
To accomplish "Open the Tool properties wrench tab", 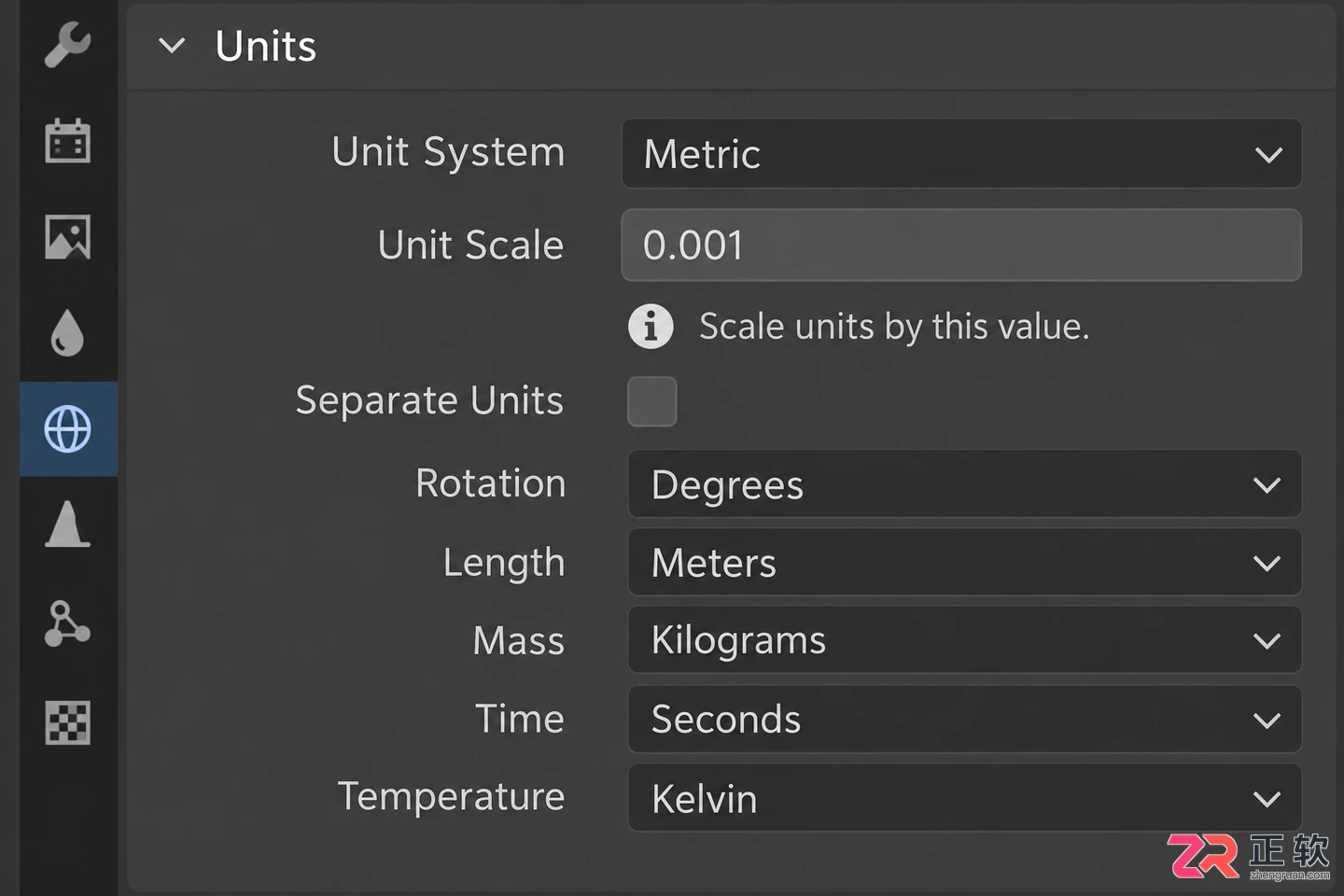I will 67,44.
